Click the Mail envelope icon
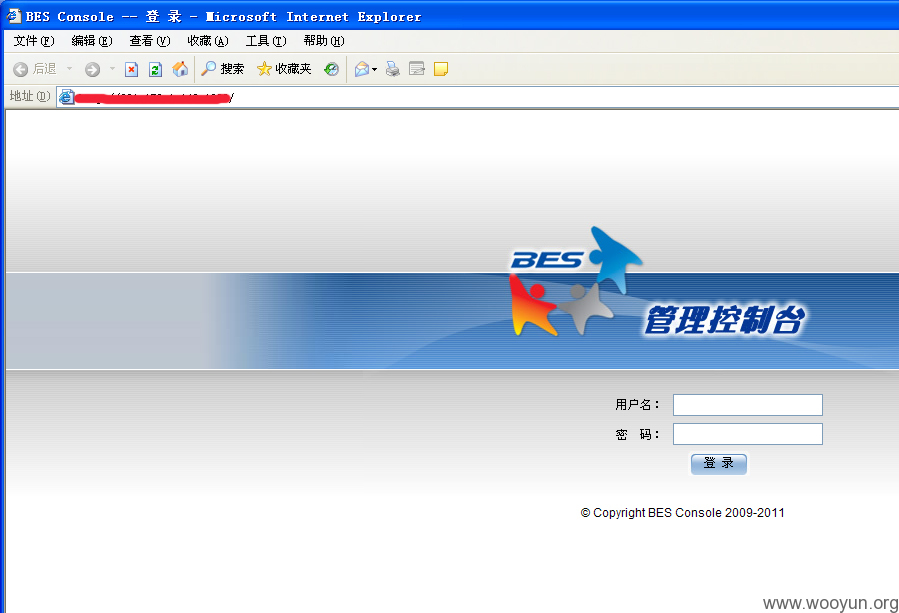This screenshot has width=899, height=613. pos(362,69)
